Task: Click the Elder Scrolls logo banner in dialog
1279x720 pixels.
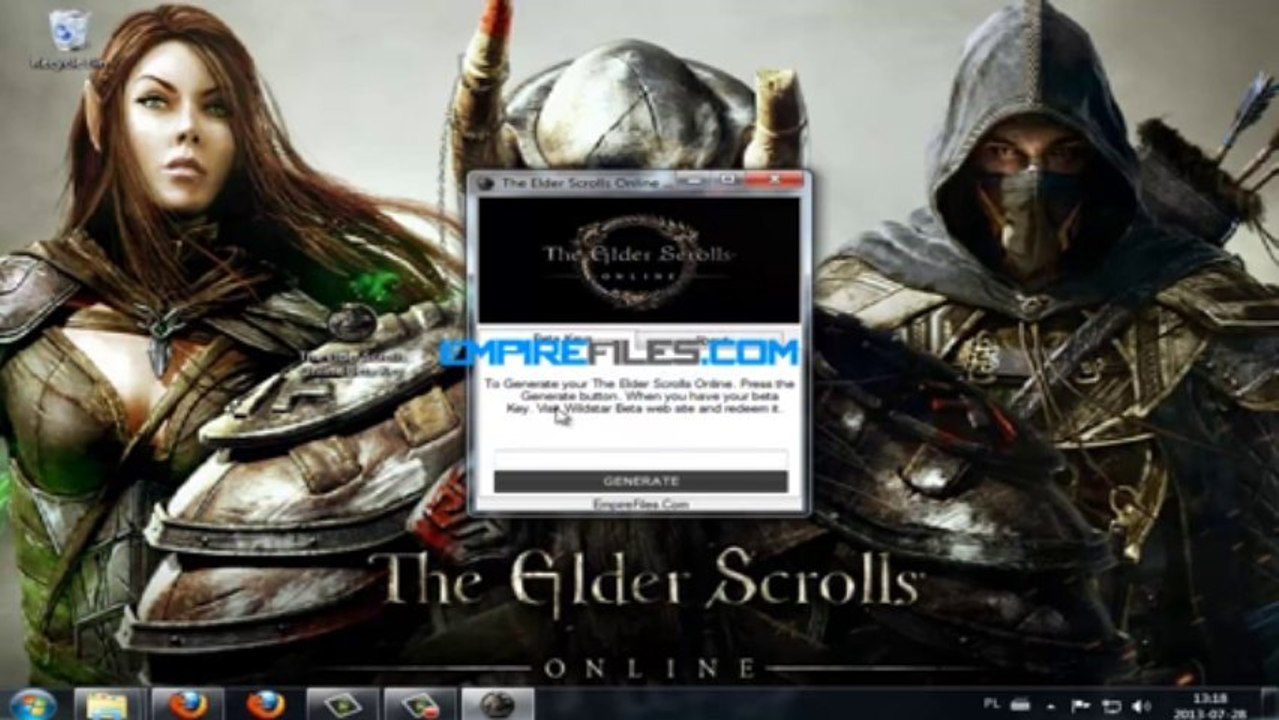Action: [638, 258]
